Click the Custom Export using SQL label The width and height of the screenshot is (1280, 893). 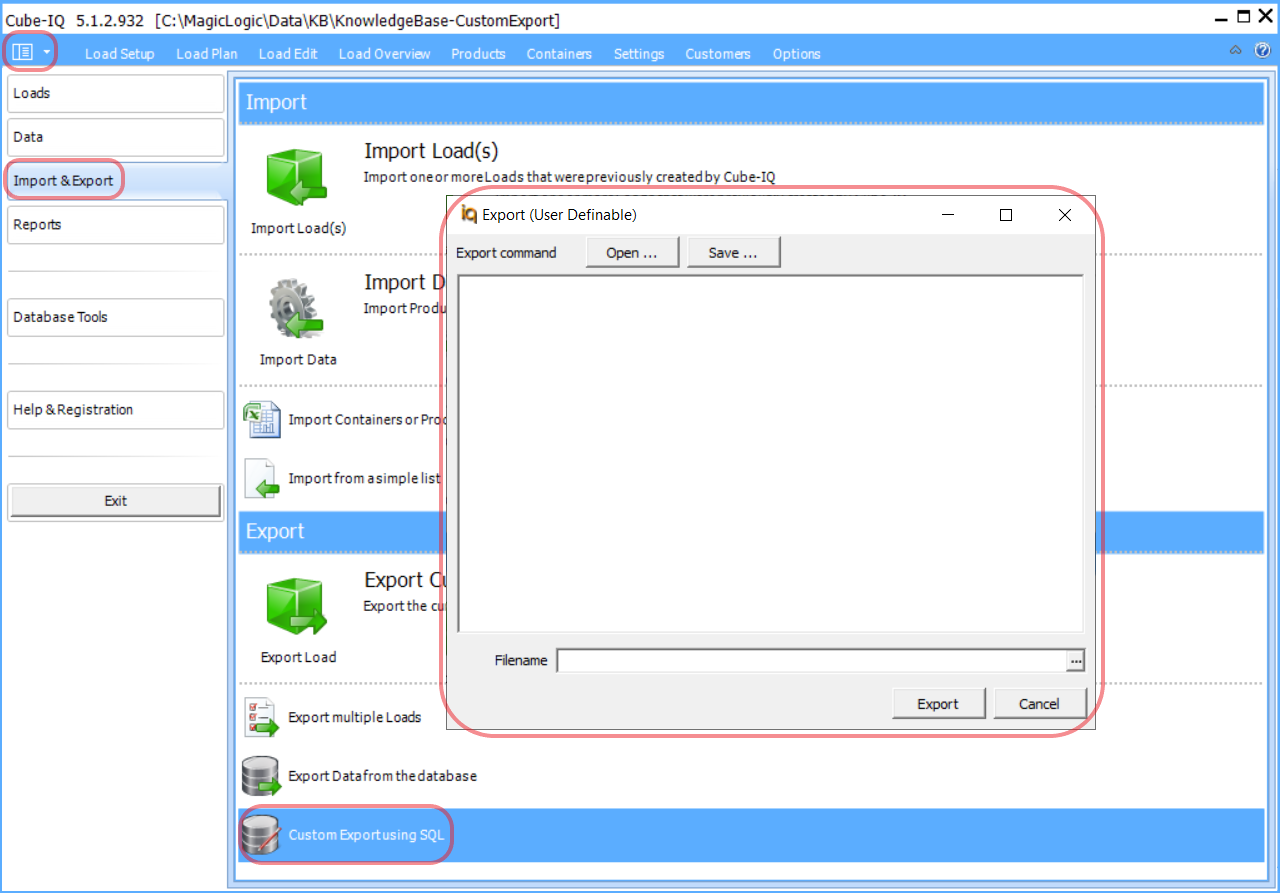tap(366, 835)
